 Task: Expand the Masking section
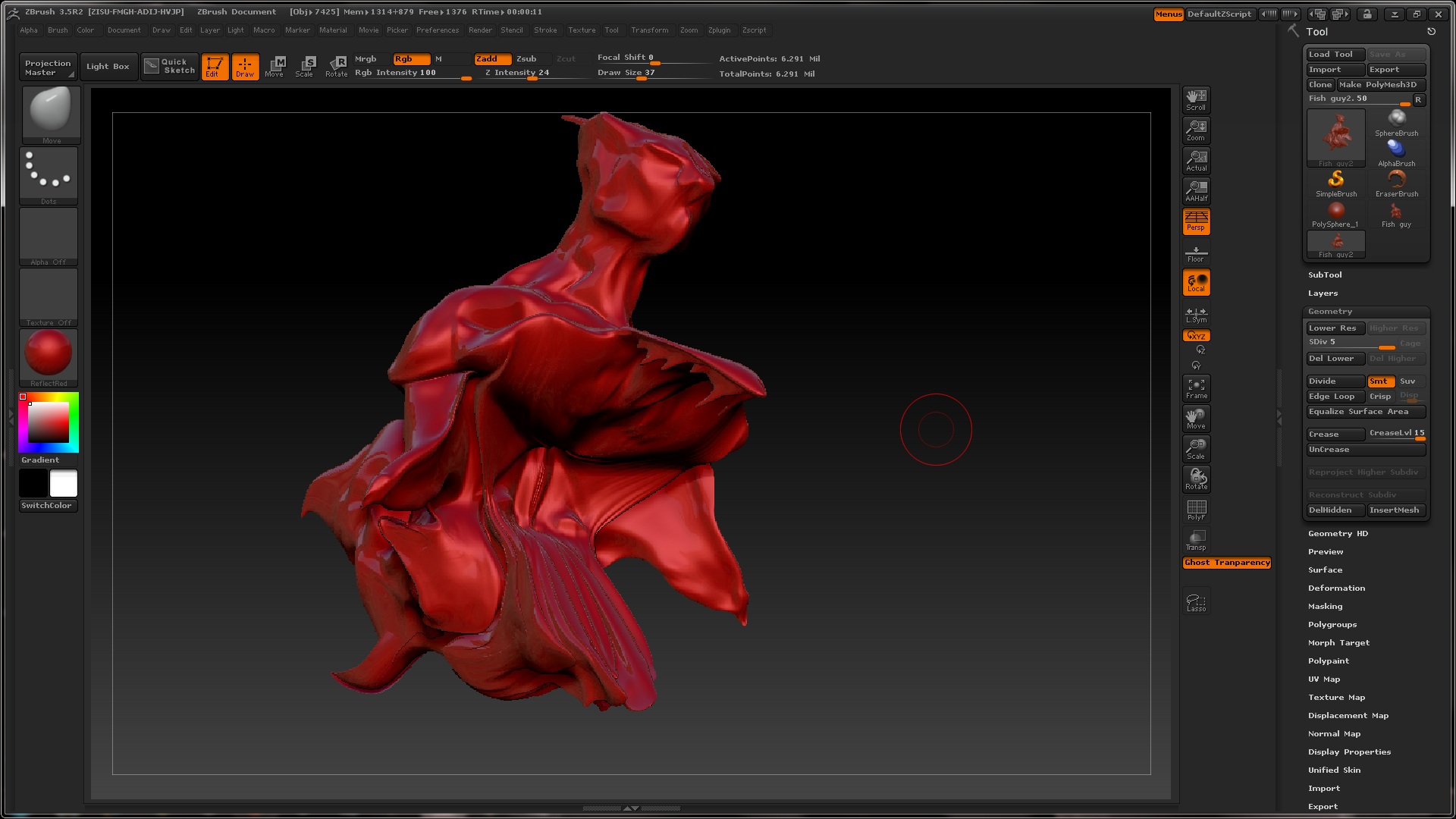(1325, 607)
